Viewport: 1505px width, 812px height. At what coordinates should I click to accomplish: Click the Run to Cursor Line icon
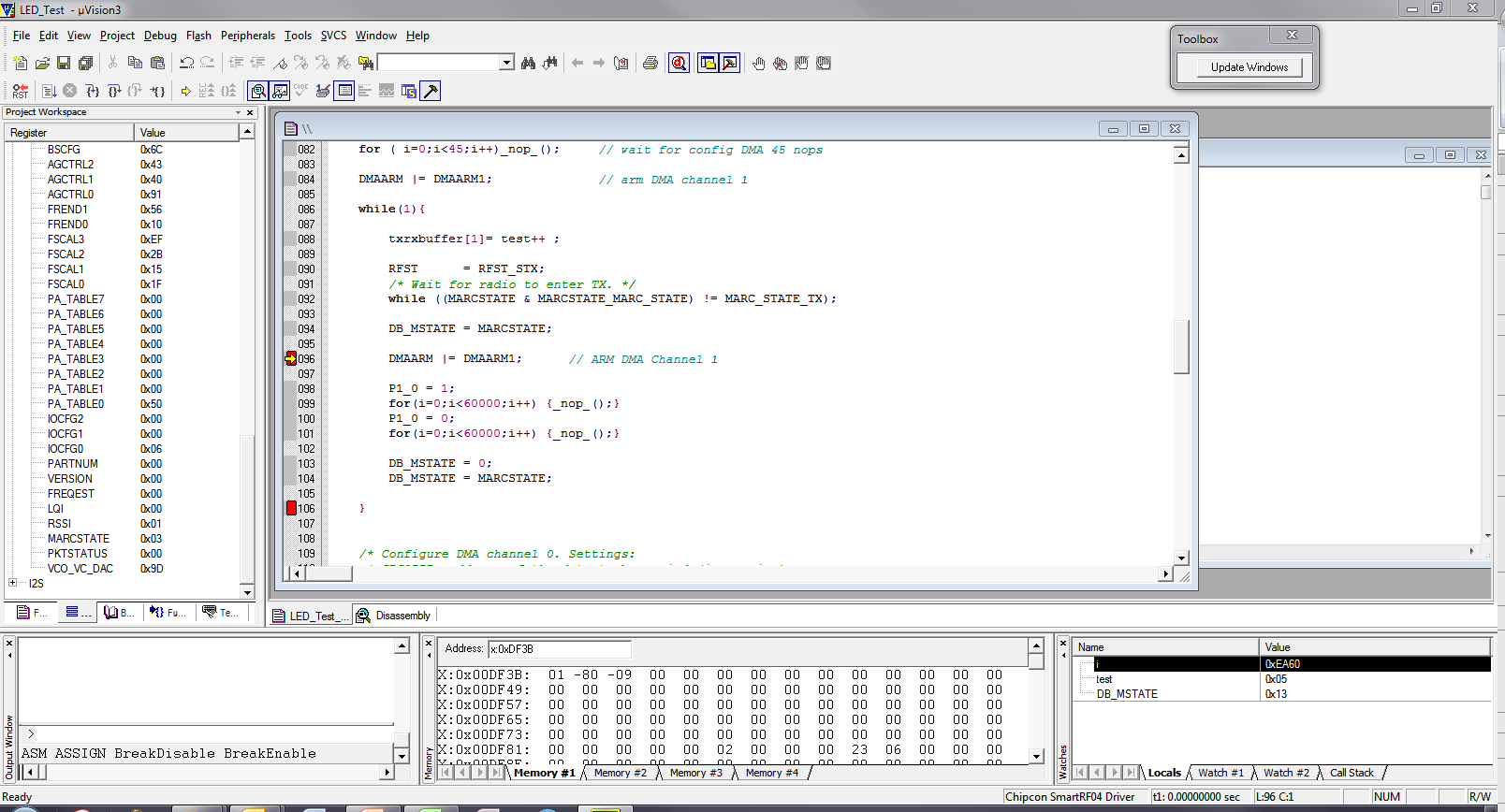coord(158,91)
